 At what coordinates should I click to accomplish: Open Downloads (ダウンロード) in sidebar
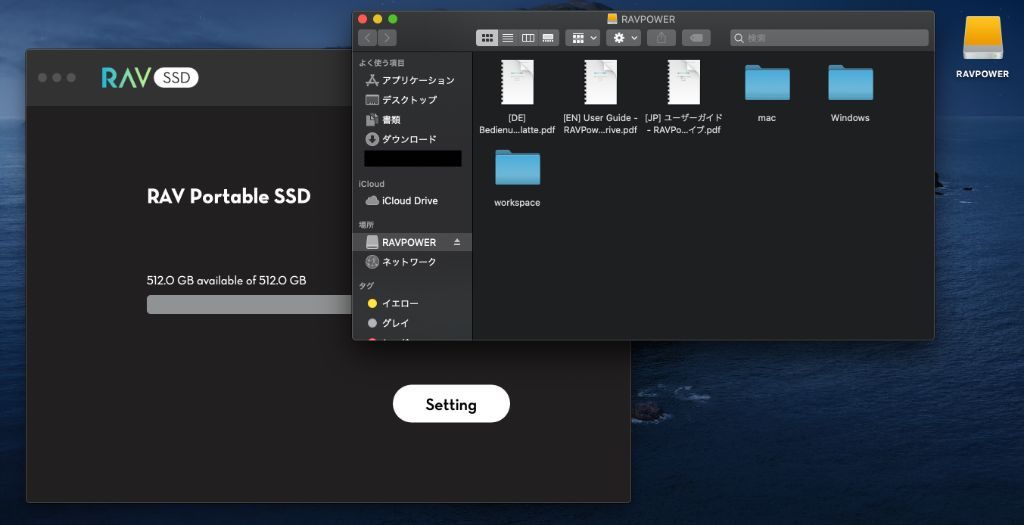coord(412,139)
